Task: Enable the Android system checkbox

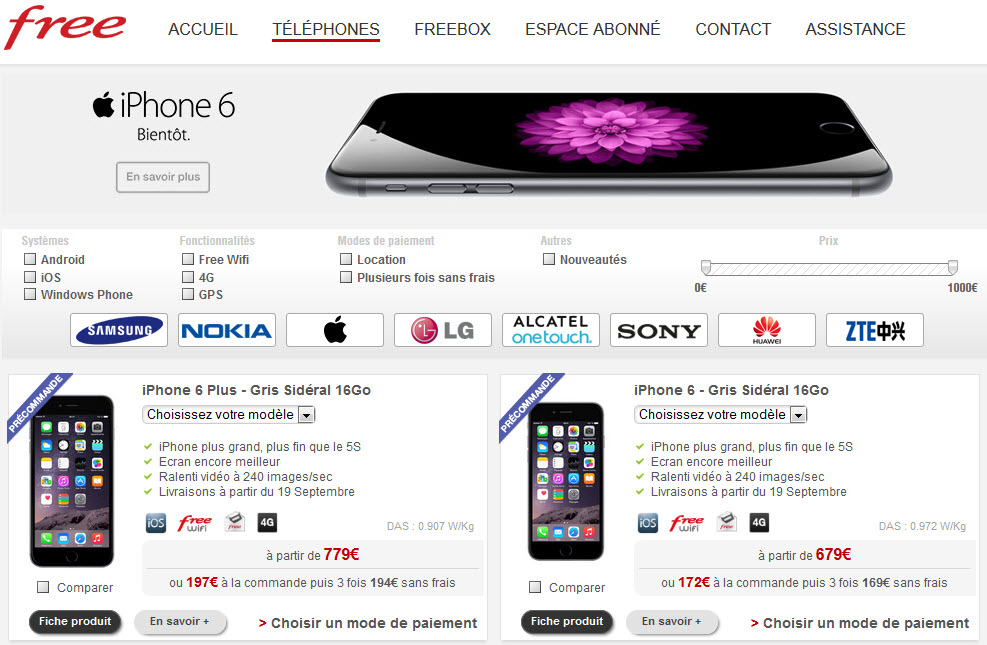Action: coord(30,259)
